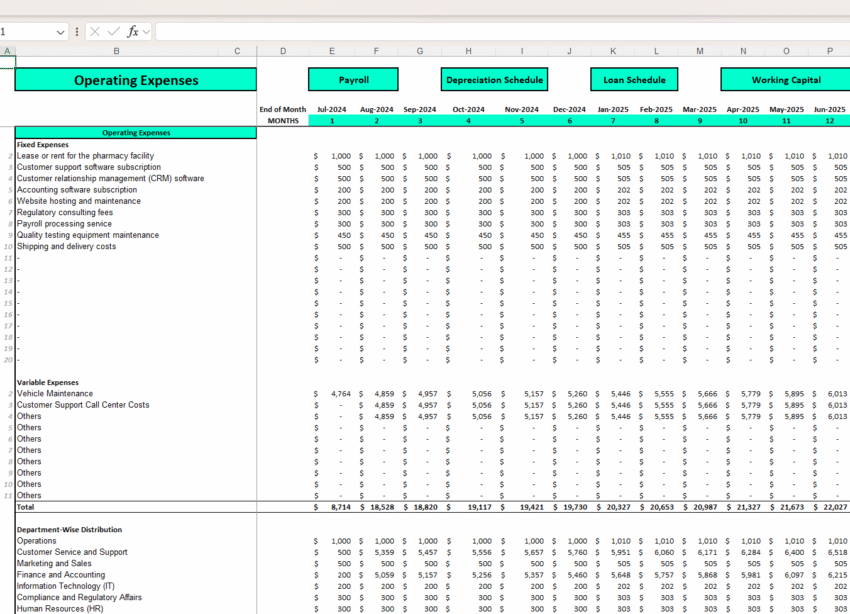Select column B header
This screenshot has width=850, height=614.
[x=116, y=51]
